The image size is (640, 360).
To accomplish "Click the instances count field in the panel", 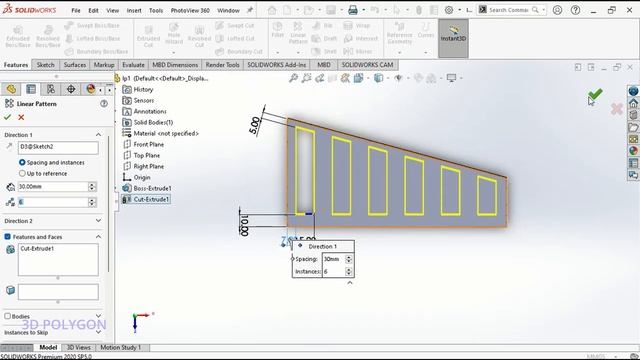I will tap(53, 202).
